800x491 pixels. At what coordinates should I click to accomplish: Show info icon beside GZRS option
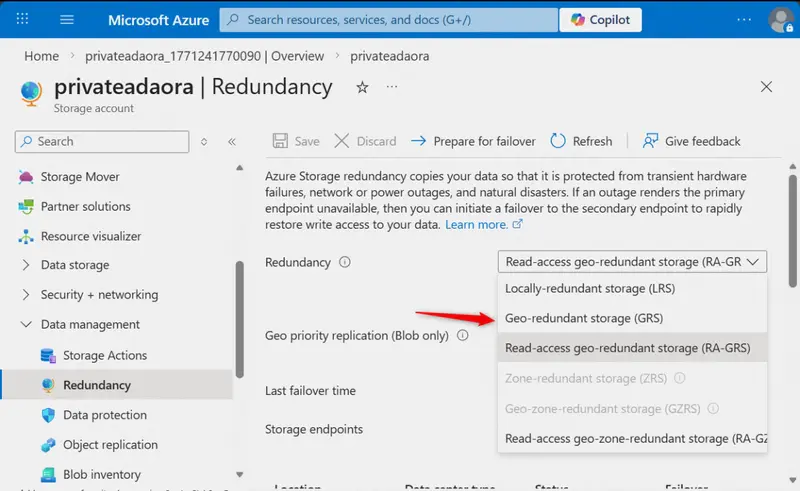(713, 408)
